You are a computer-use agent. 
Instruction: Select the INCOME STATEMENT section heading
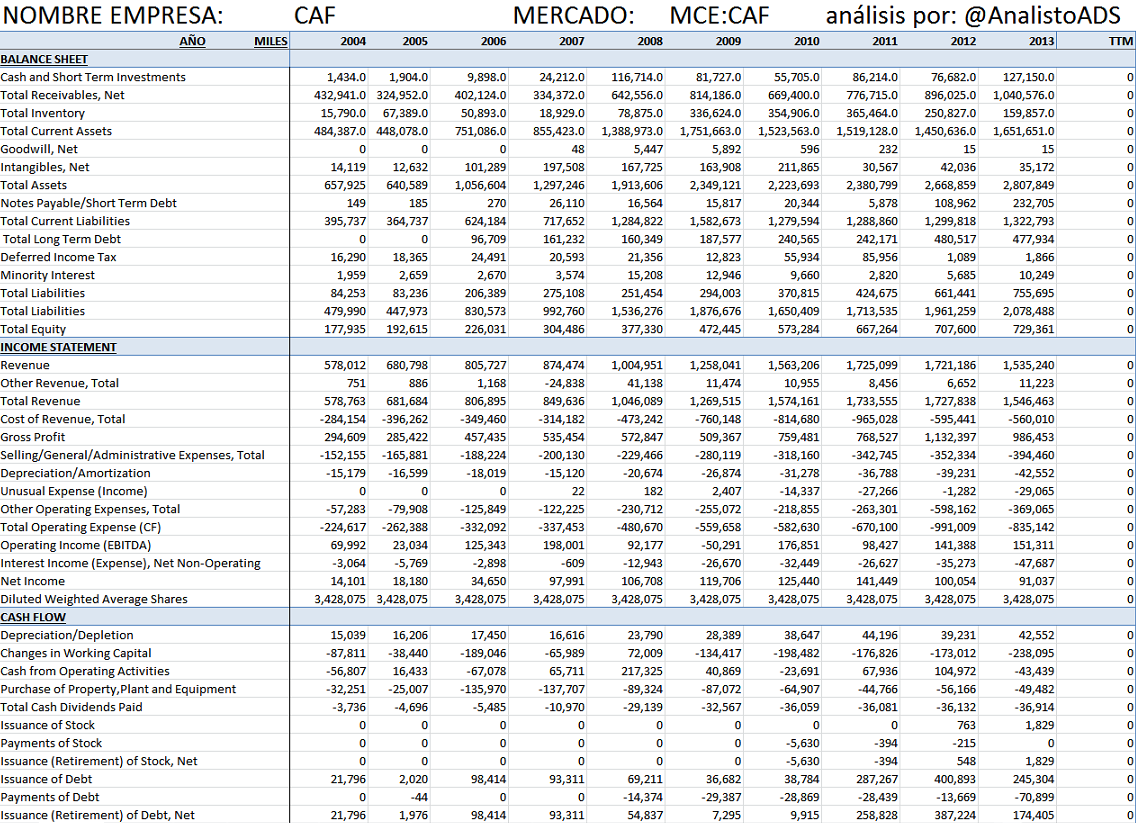coord(58,347)
